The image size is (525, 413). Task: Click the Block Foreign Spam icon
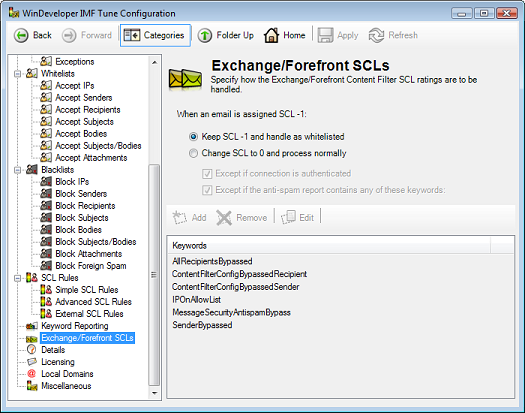pyautogui.click(x=46, y=266)
